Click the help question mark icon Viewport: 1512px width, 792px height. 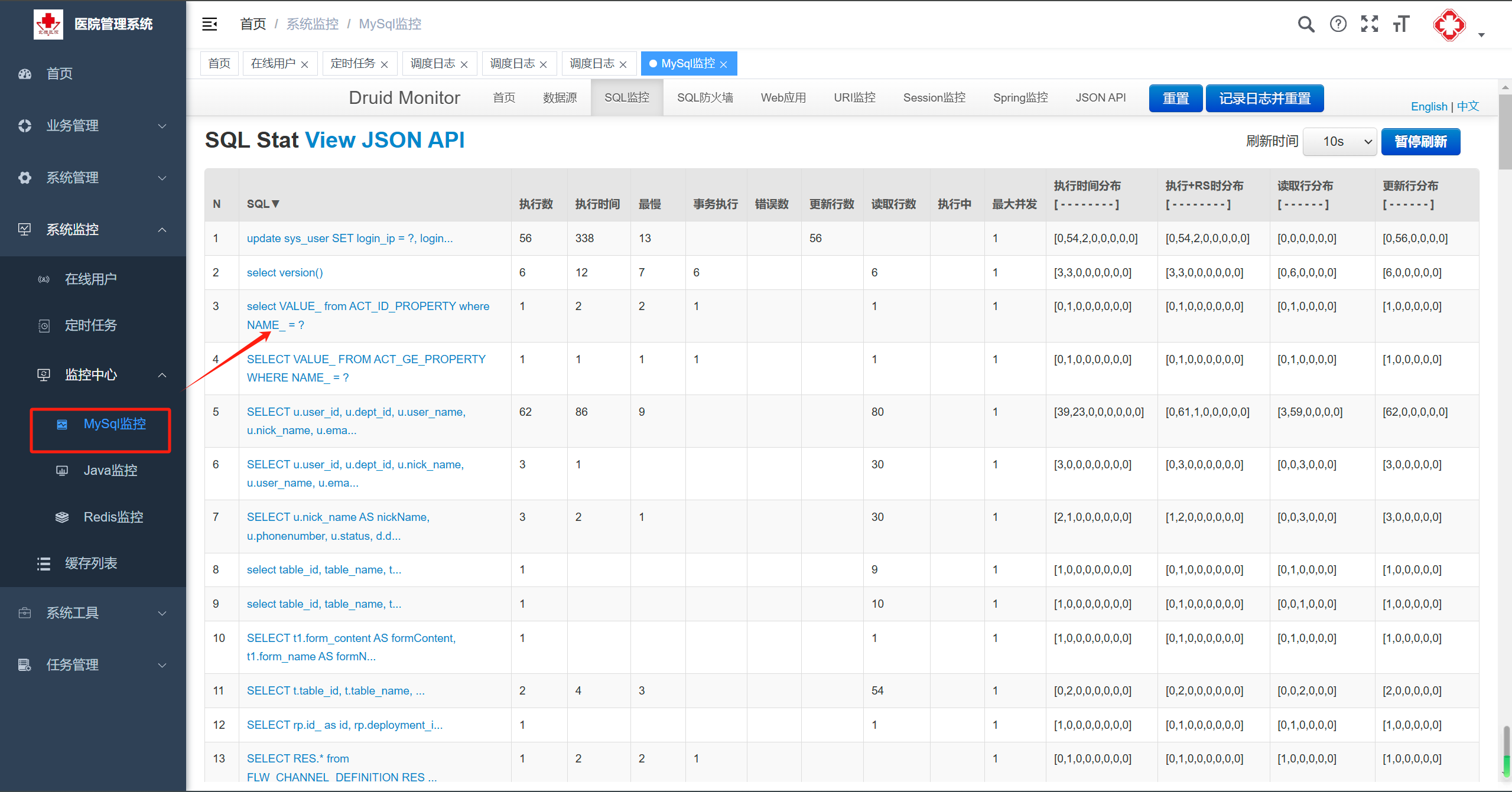click(1338, 24)
